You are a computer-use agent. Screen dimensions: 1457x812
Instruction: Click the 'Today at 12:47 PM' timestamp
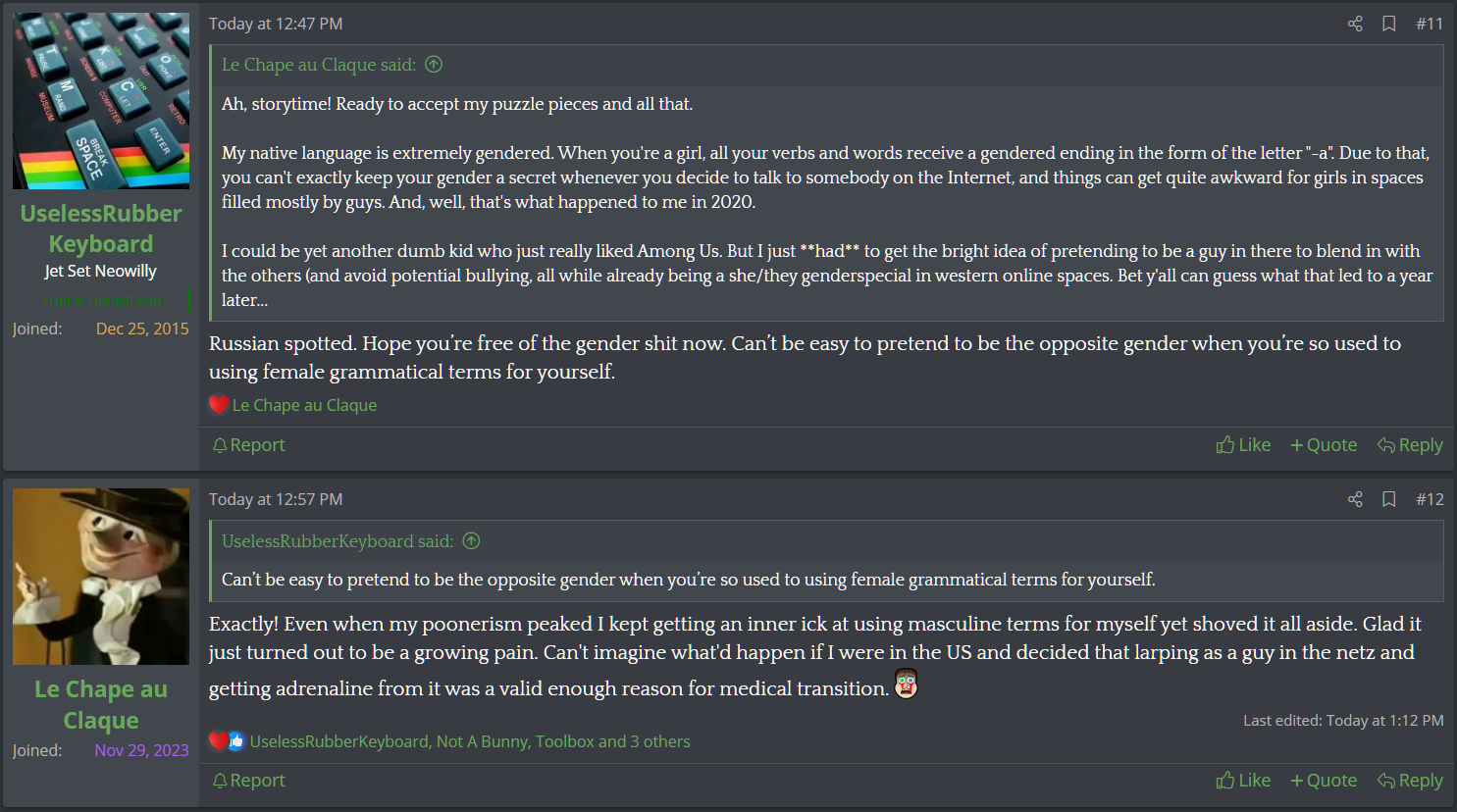click(276, 24)
